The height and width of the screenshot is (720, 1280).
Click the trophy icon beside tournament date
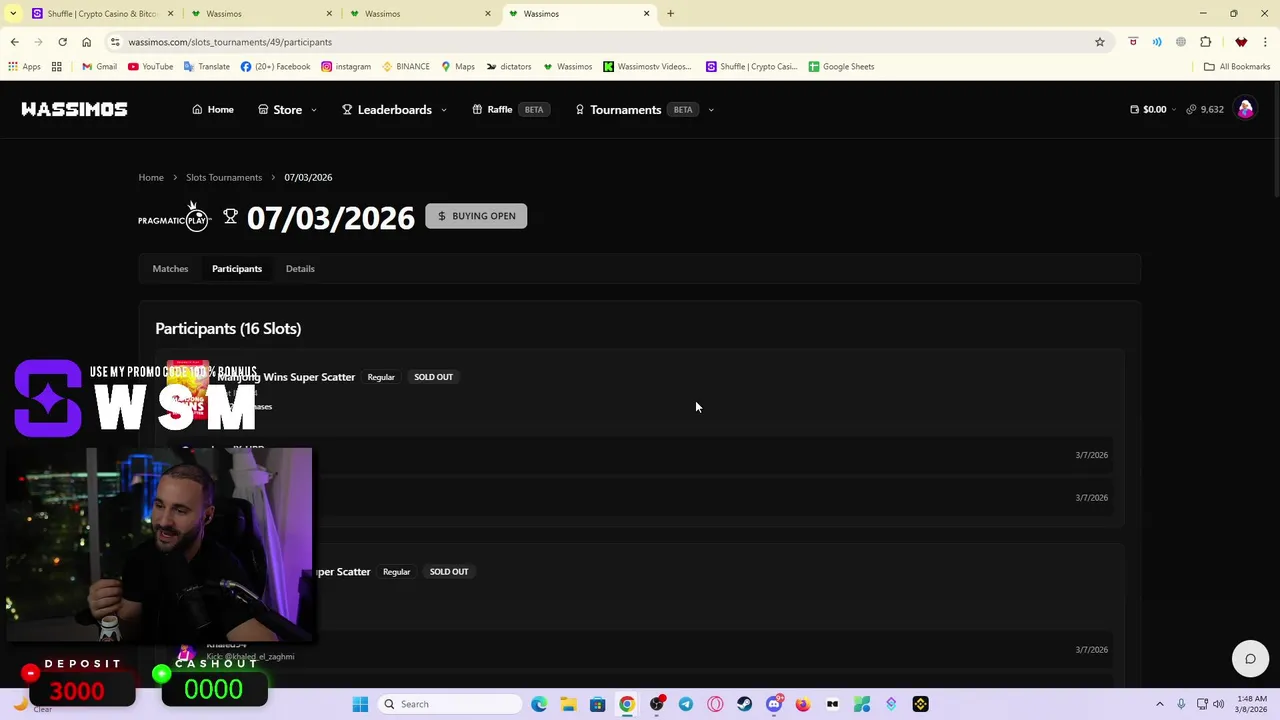230,217
